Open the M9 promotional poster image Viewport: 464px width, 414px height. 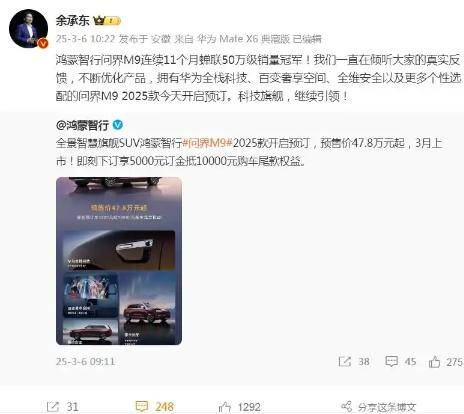(x=119, y=261)
